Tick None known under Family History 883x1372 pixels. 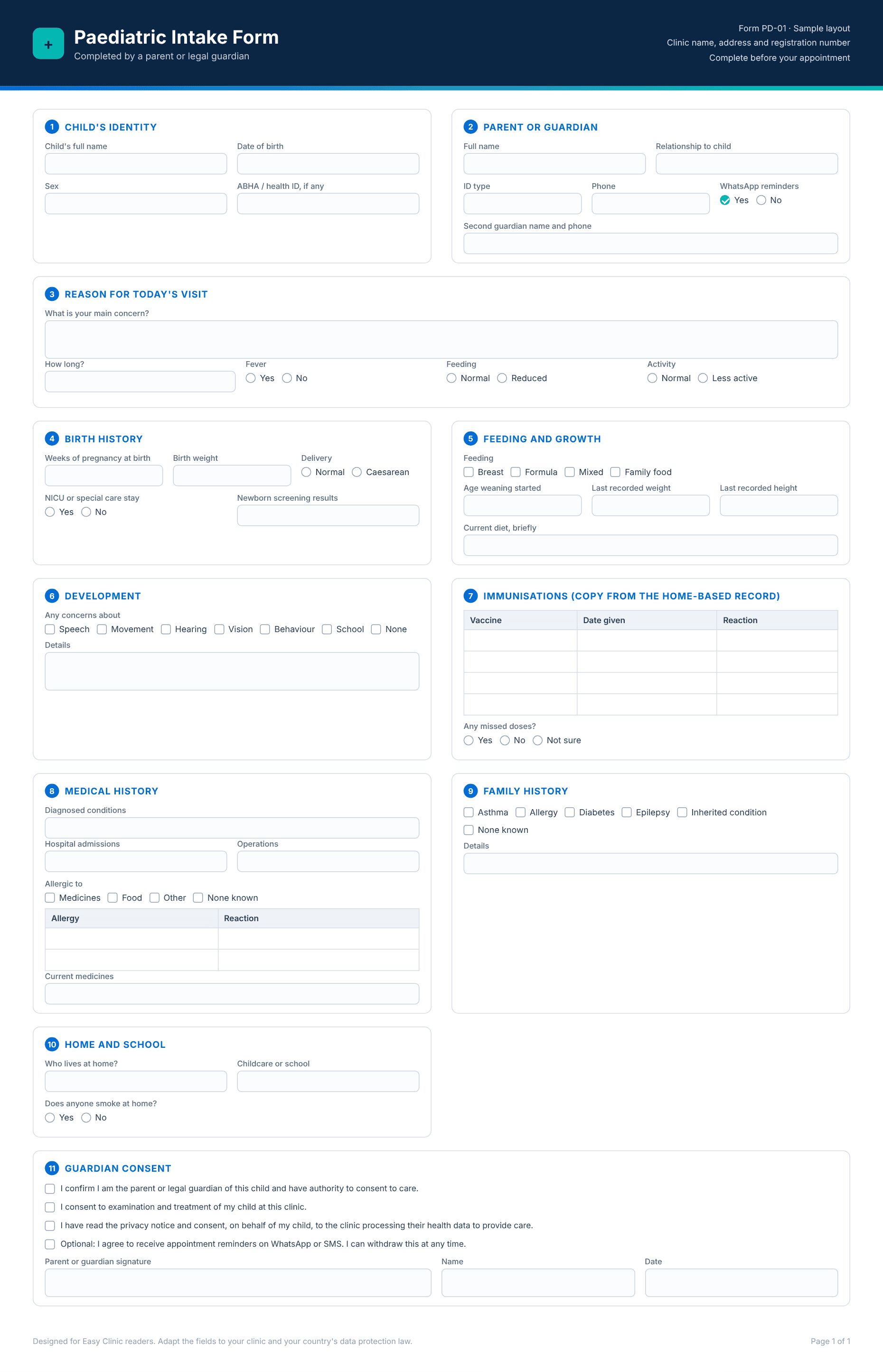pyautogui.click(x=469, y=830)
